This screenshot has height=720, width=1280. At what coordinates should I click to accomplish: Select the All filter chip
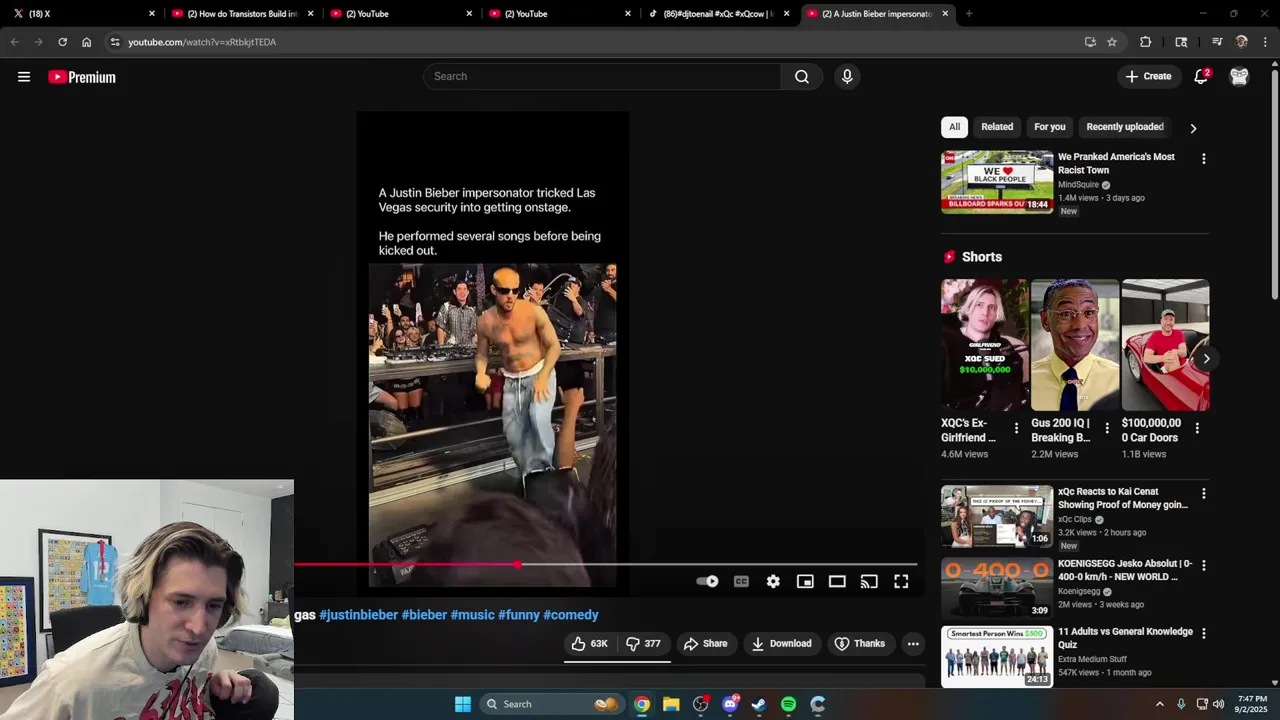click(954, 127)
